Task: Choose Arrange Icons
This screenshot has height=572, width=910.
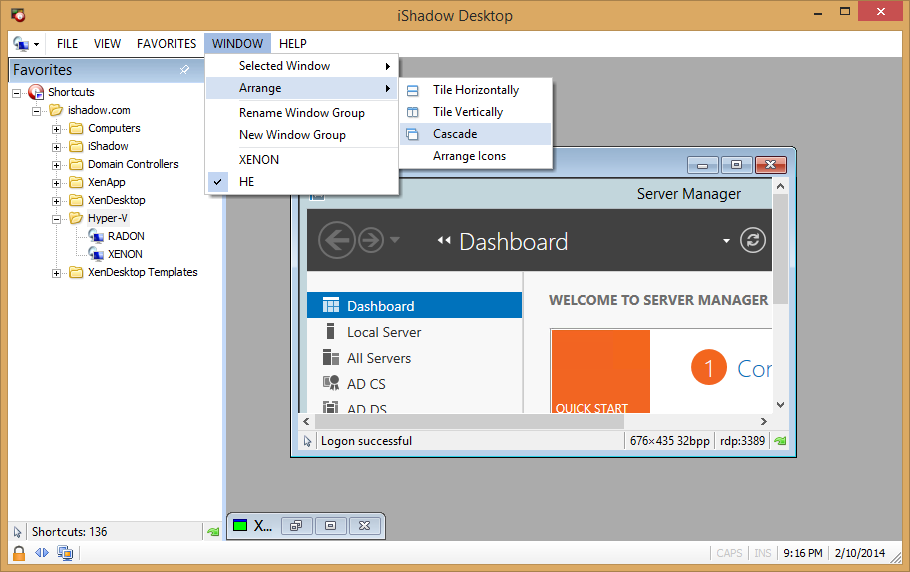Action: (x=475, y=156)
